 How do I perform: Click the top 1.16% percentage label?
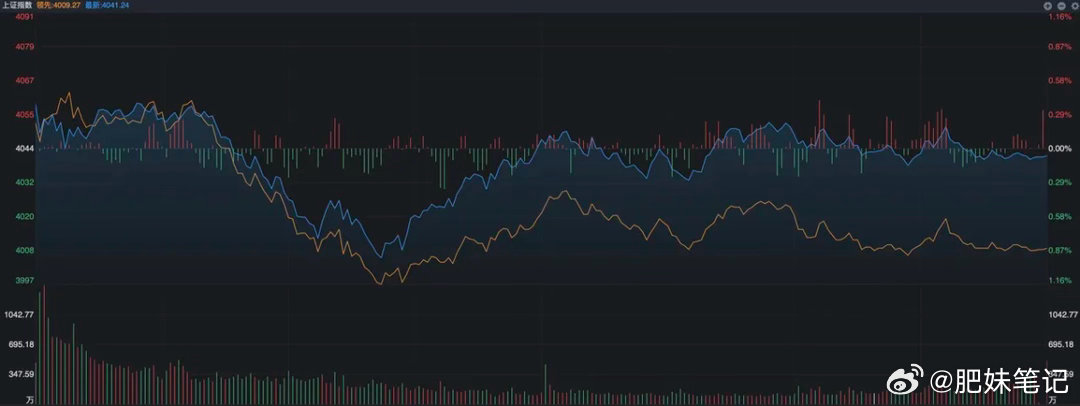(1059, 17)
